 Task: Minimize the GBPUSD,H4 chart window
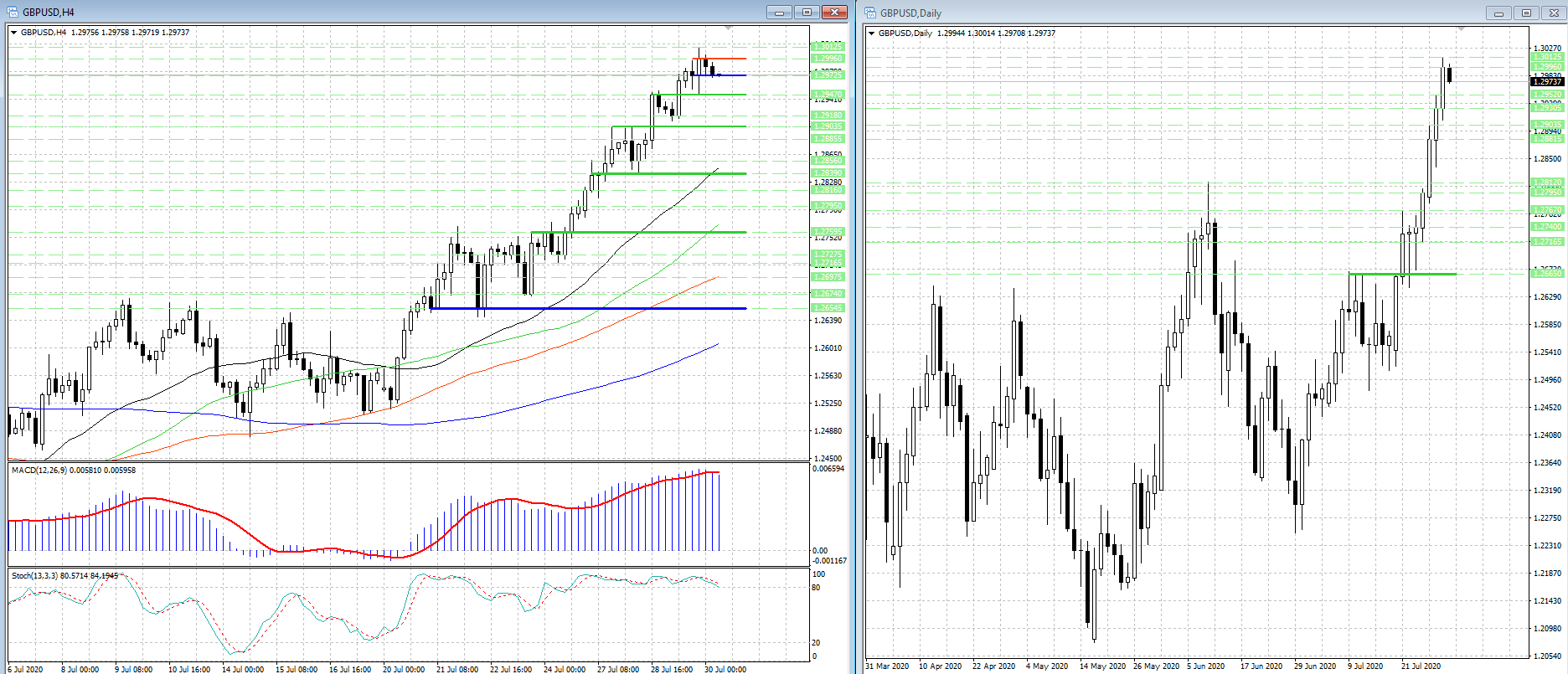779,12
